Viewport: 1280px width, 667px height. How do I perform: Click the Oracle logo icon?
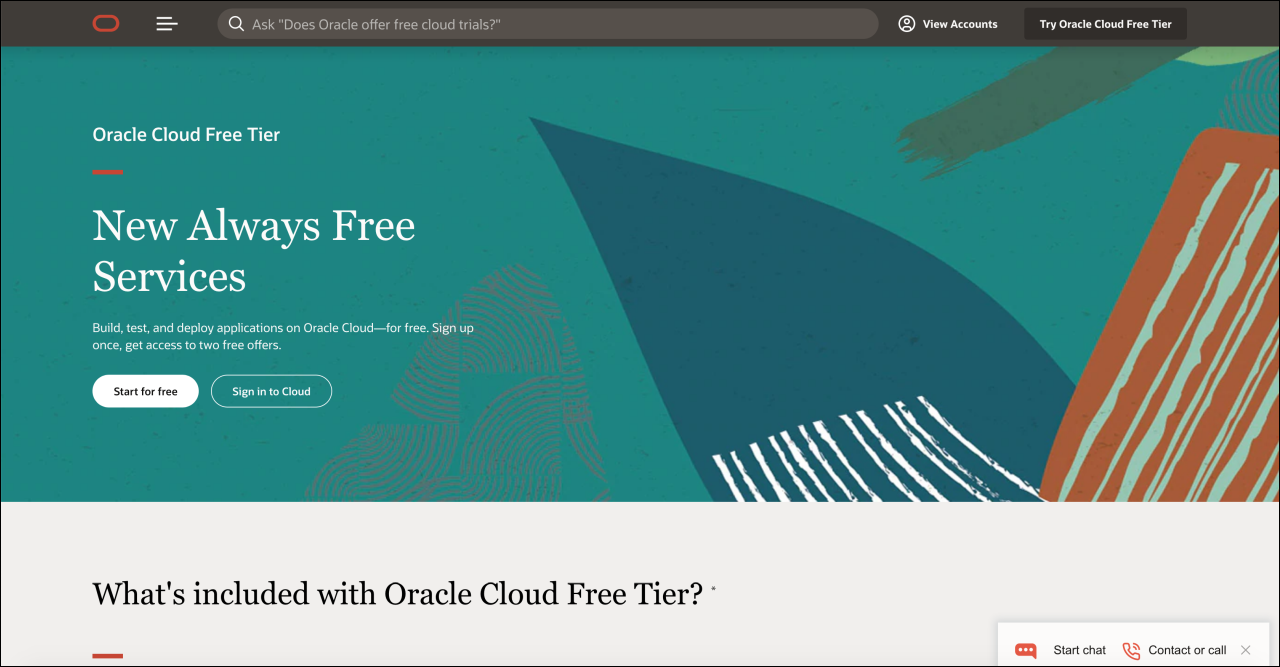[x=106, y=24]
